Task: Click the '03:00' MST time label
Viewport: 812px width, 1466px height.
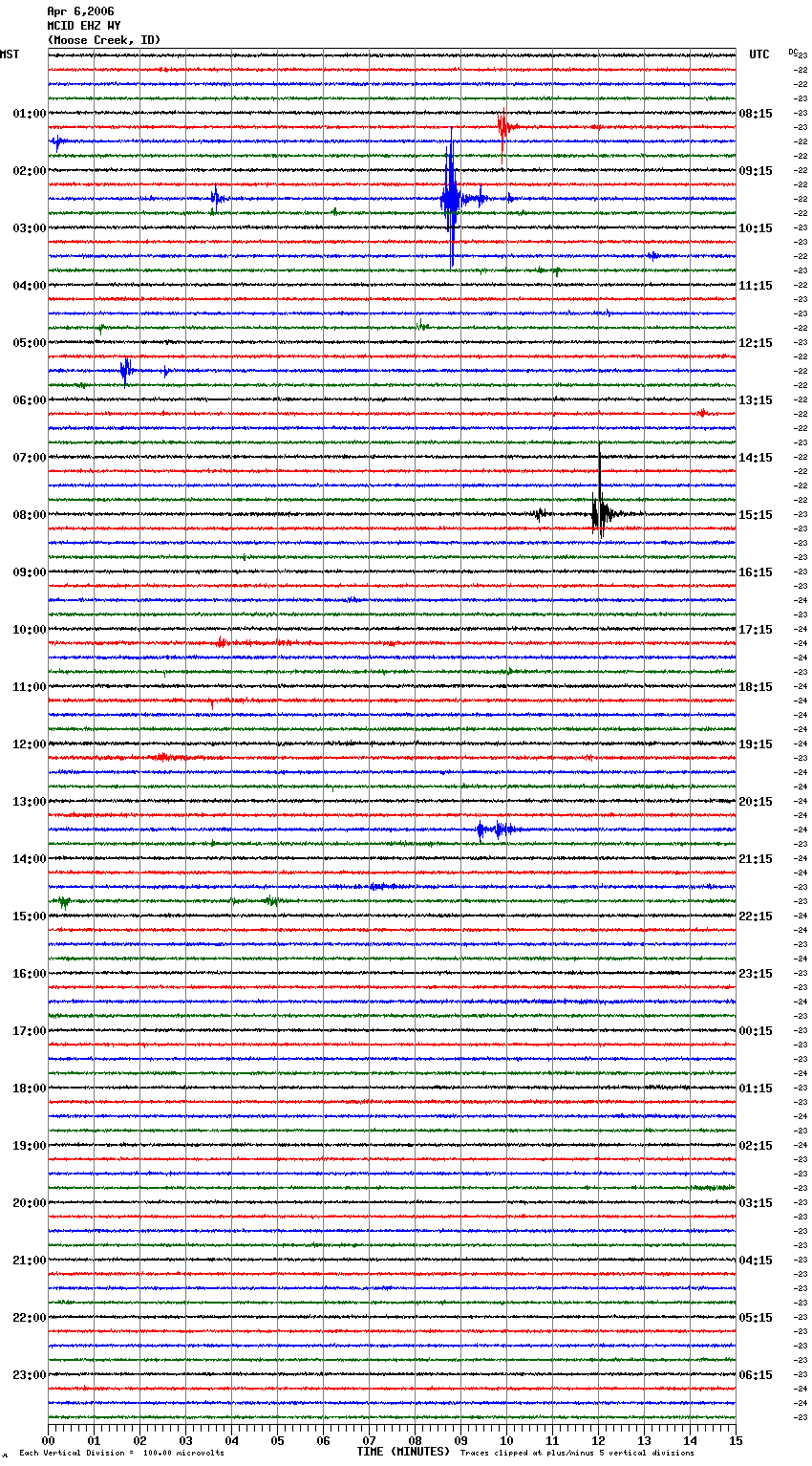Action: pos(30,228)
